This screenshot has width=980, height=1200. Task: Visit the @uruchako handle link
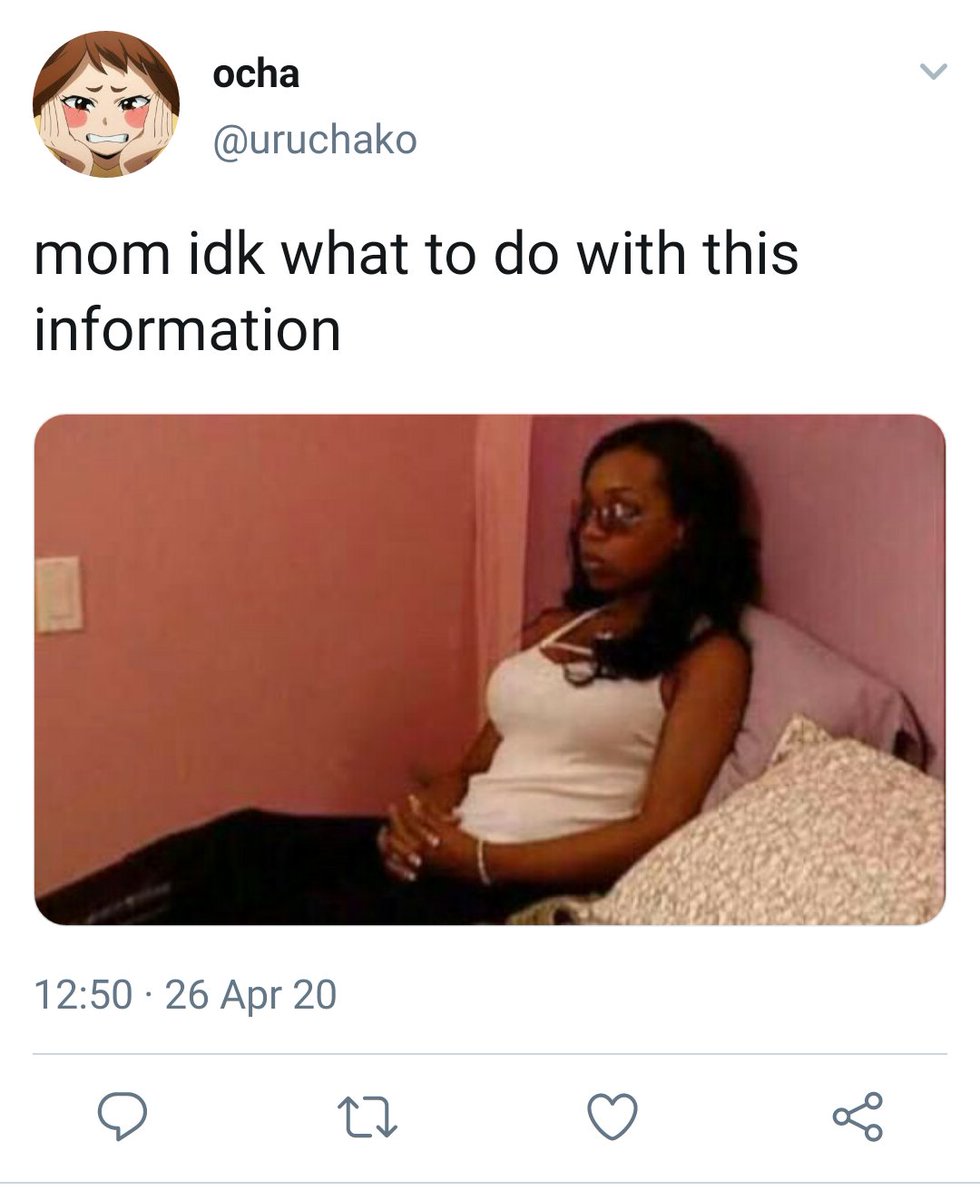314,140
